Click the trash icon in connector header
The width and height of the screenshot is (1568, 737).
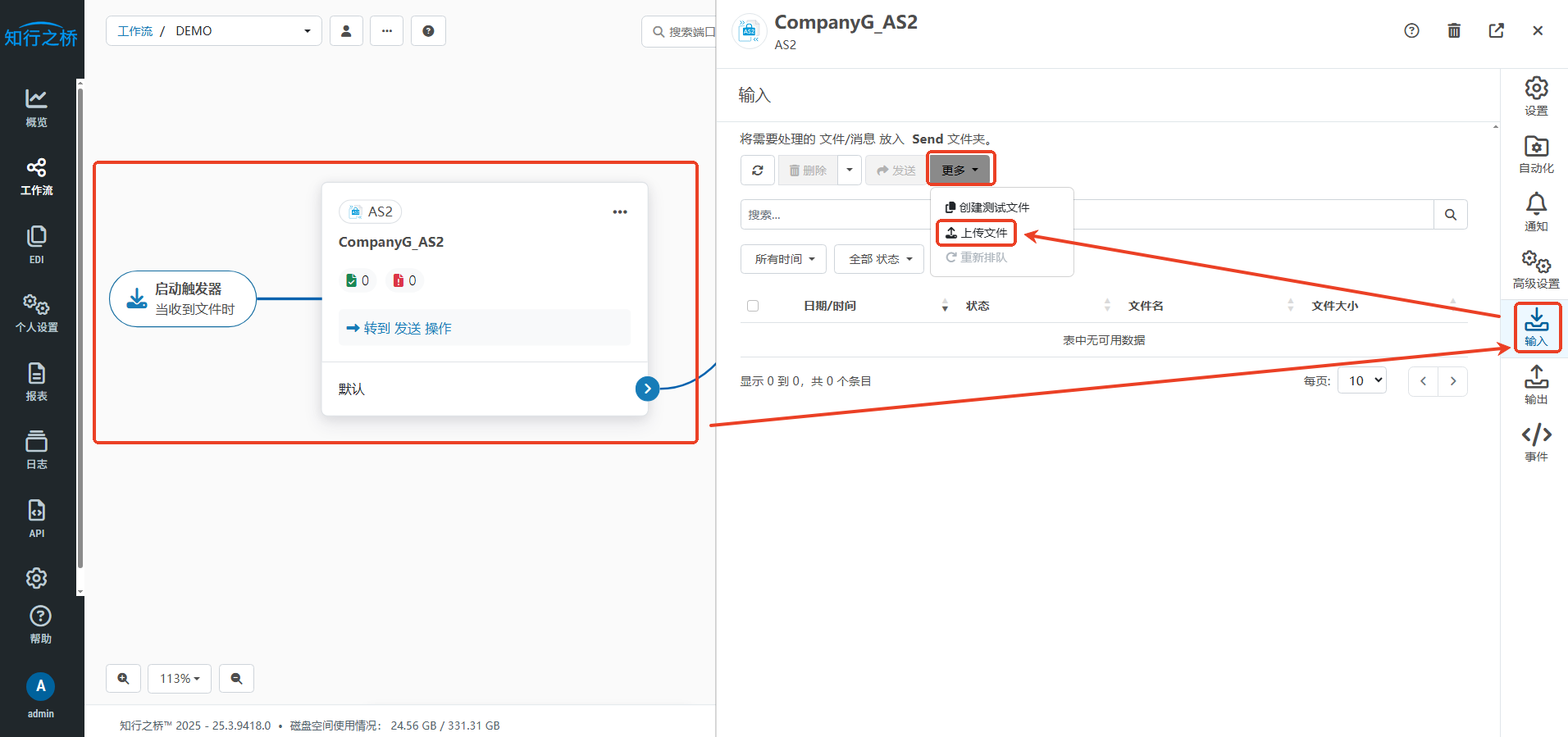tap(1453, 31)
